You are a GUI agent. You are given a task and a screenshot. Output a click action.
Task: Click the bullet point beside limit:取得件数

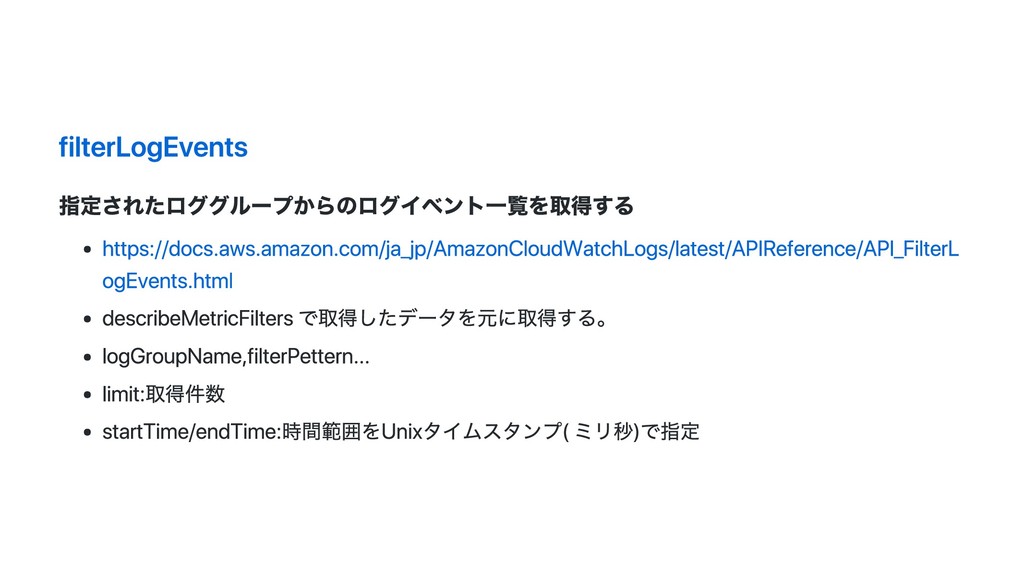(x=88, y=394)
